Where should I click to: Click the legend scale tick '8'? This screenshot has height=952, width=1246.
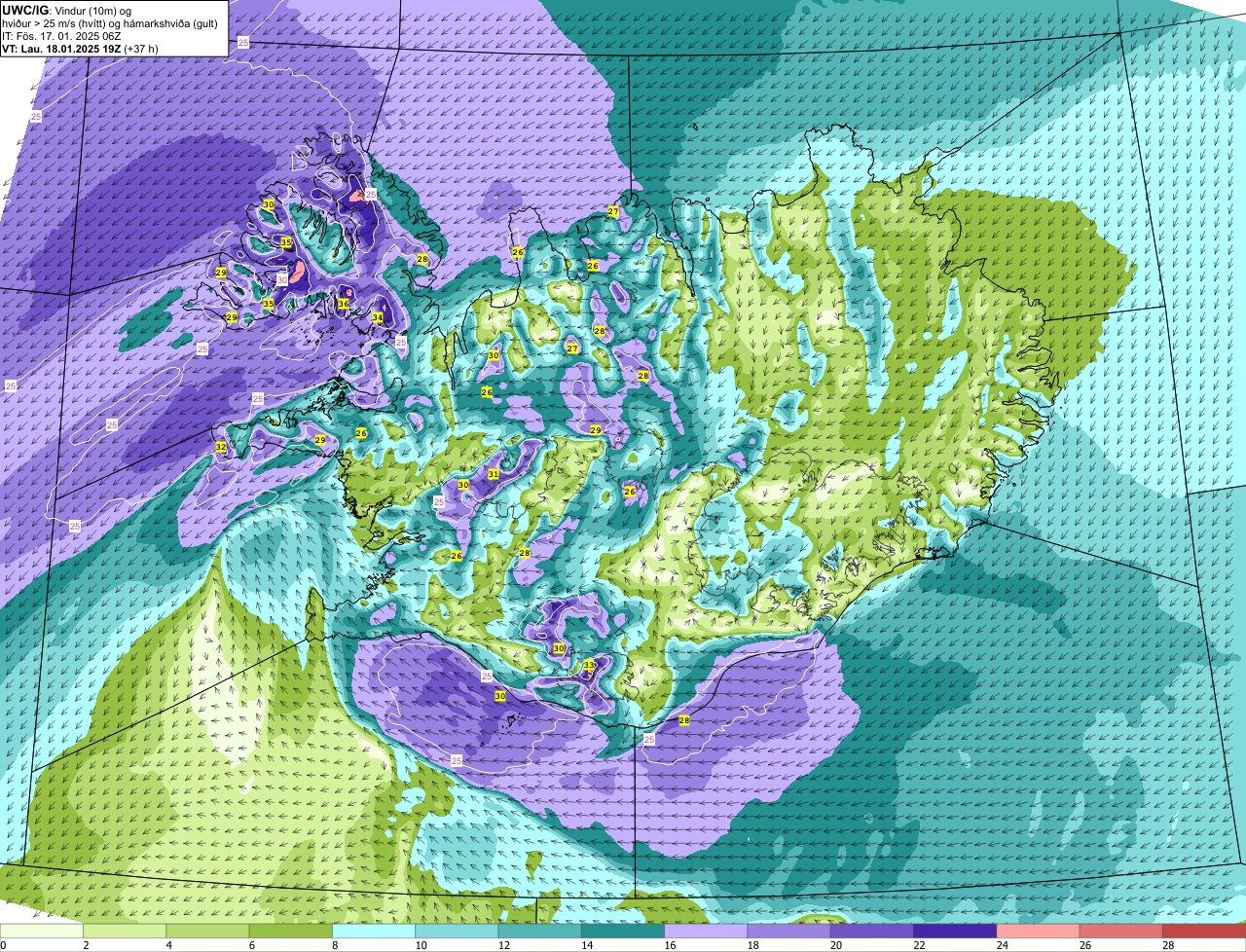coord(334,945)
